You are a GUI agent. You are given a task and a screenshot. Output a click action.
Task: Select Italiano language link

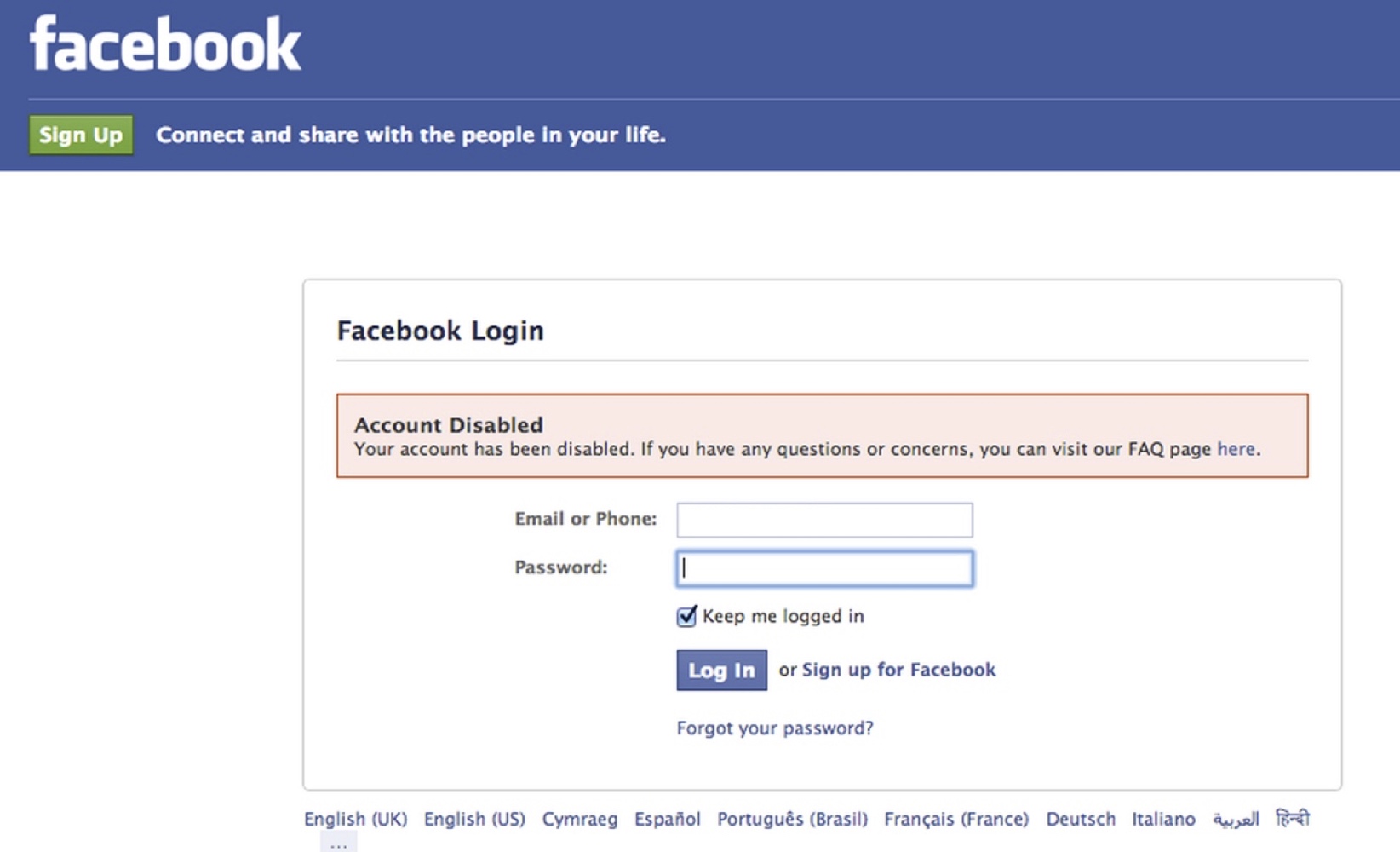point(1163,819)
